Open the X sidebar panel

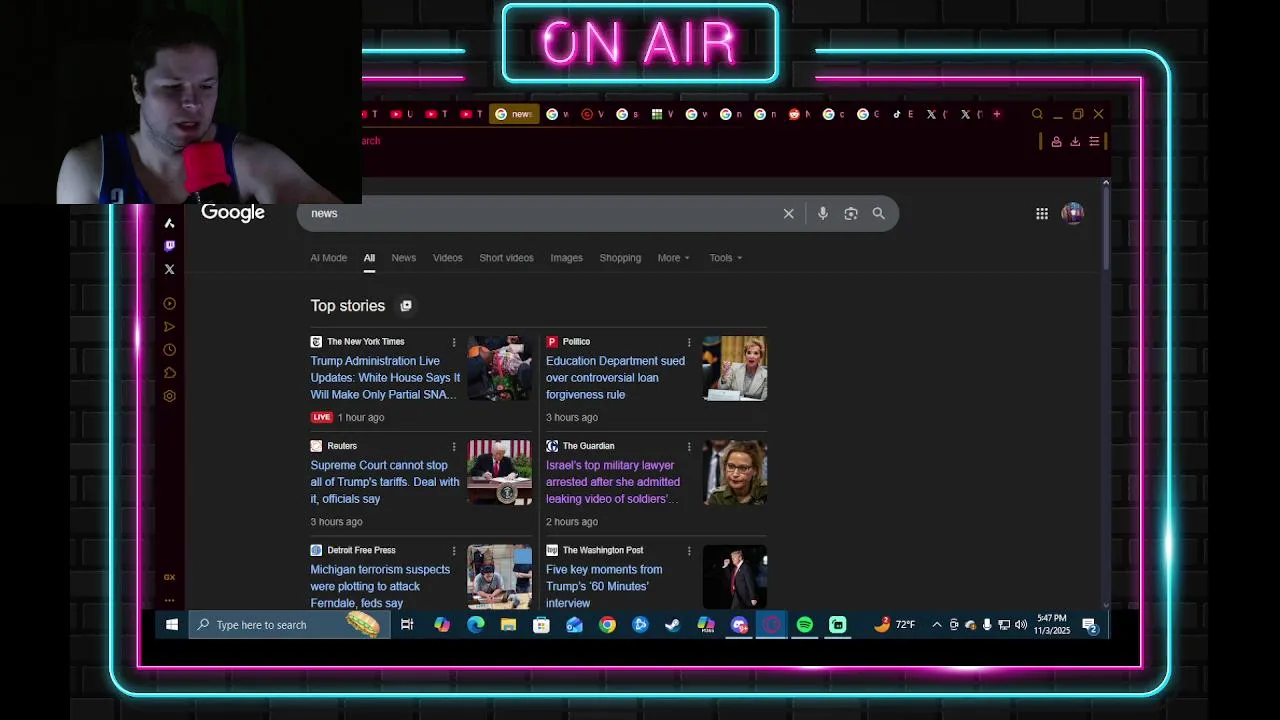click(x=169, y=269)
